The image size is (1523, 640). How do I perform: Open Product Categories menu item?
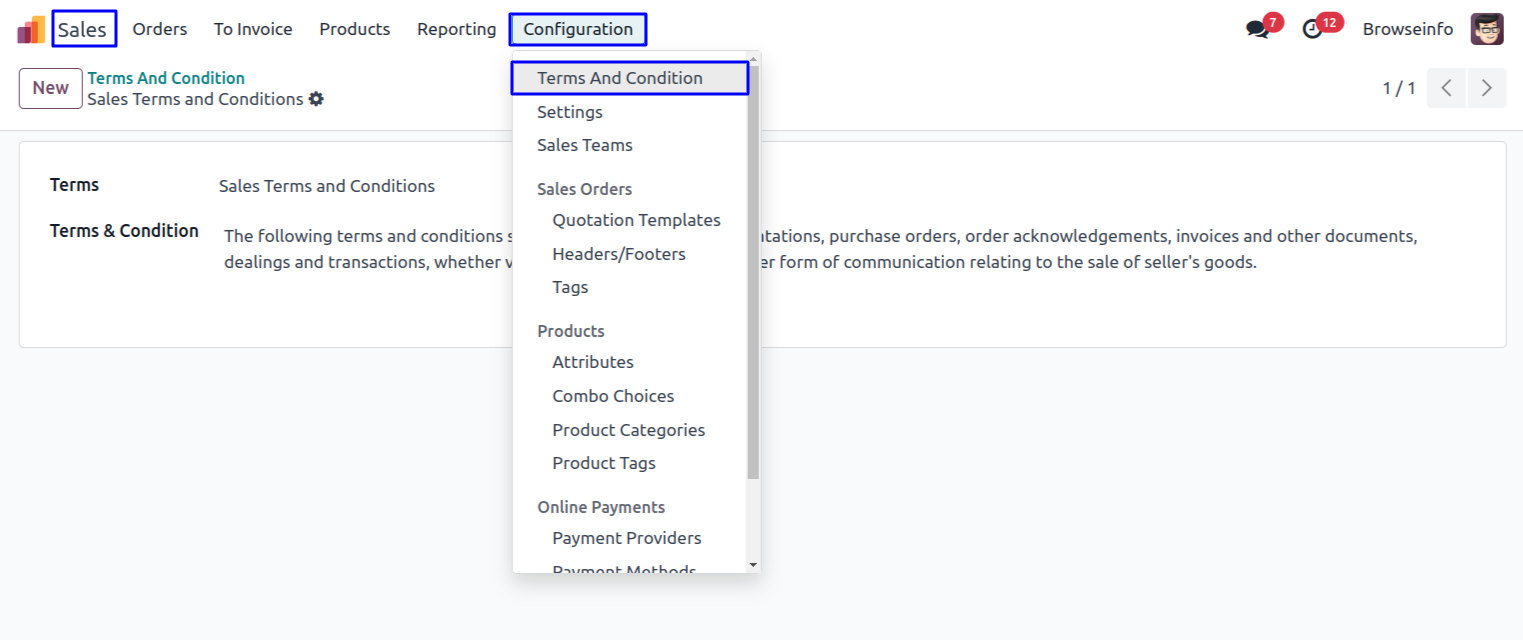click(x=628, y=430)
